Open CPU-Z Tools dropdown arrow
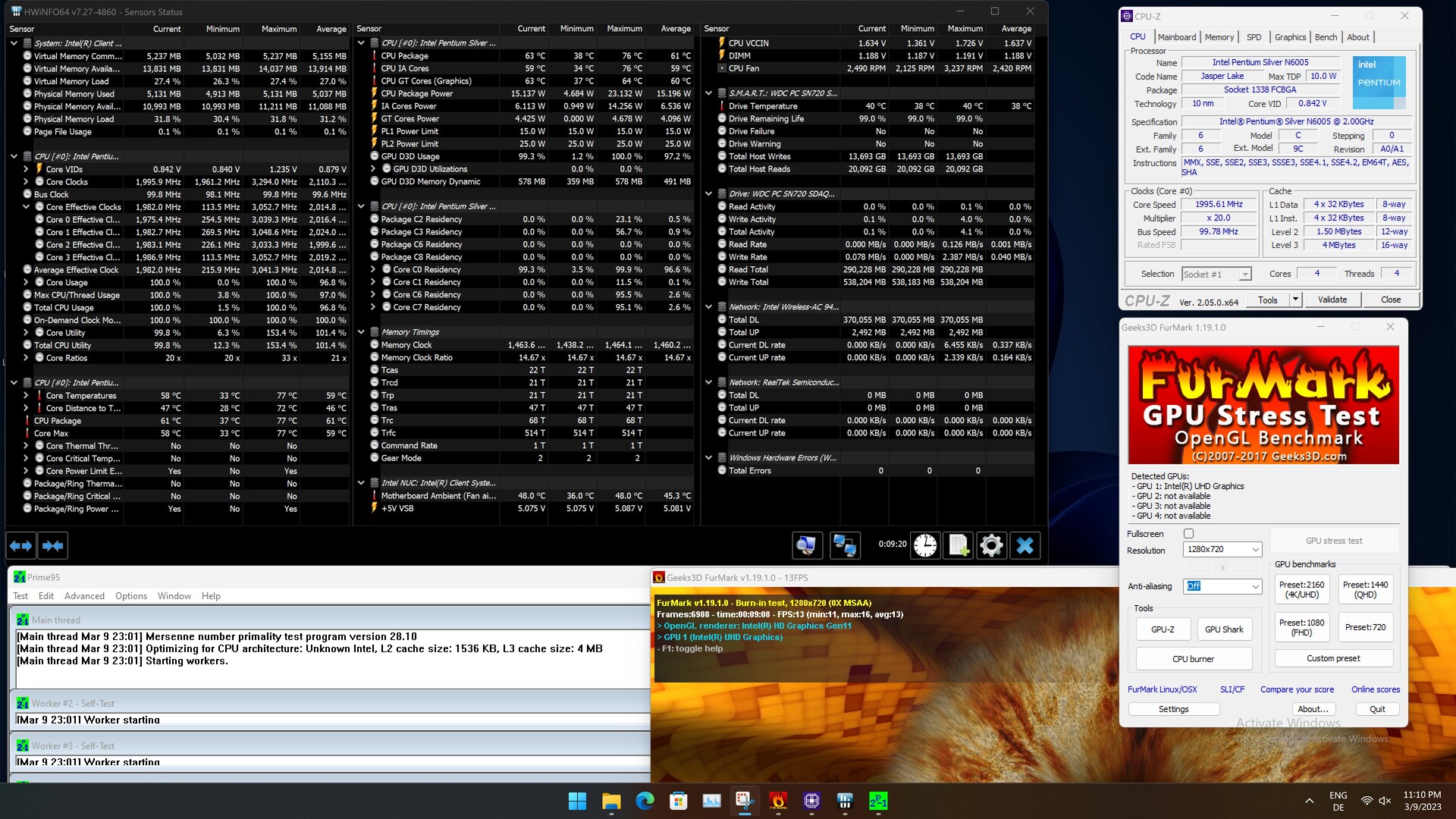 pos(1295,300)
